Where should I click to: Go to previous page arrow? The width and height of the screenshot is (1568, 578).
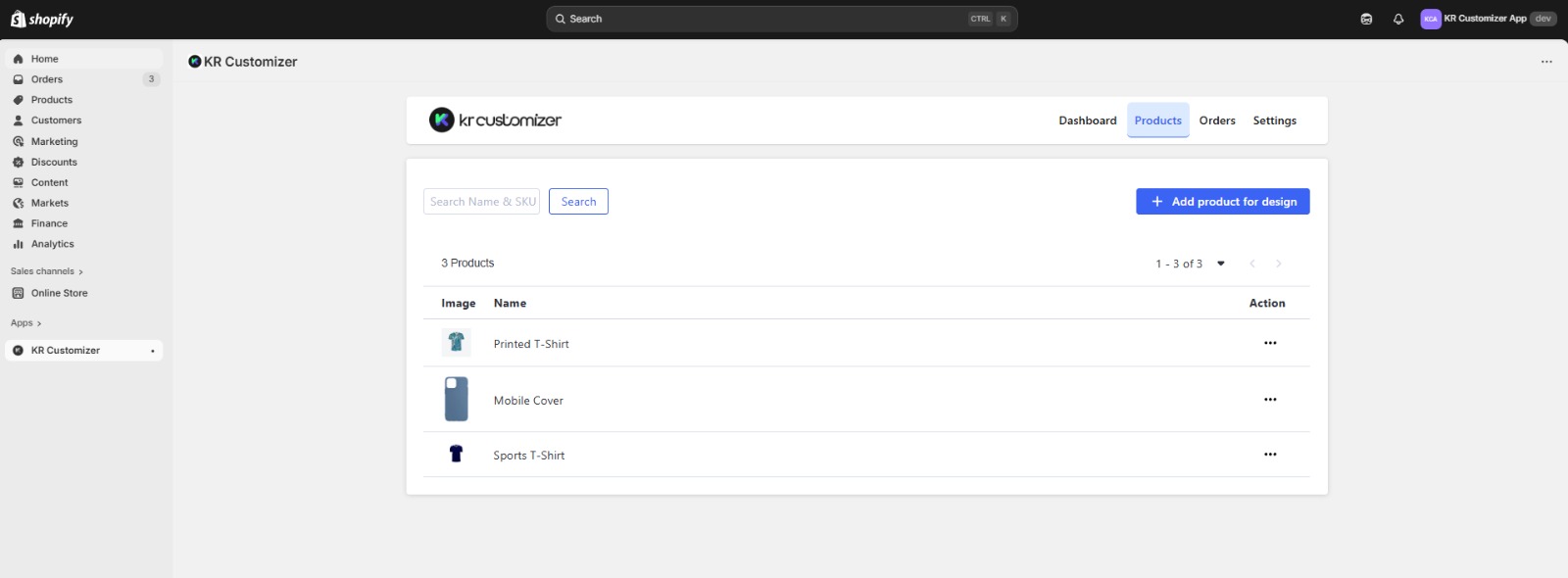(x=1251, y=264)
